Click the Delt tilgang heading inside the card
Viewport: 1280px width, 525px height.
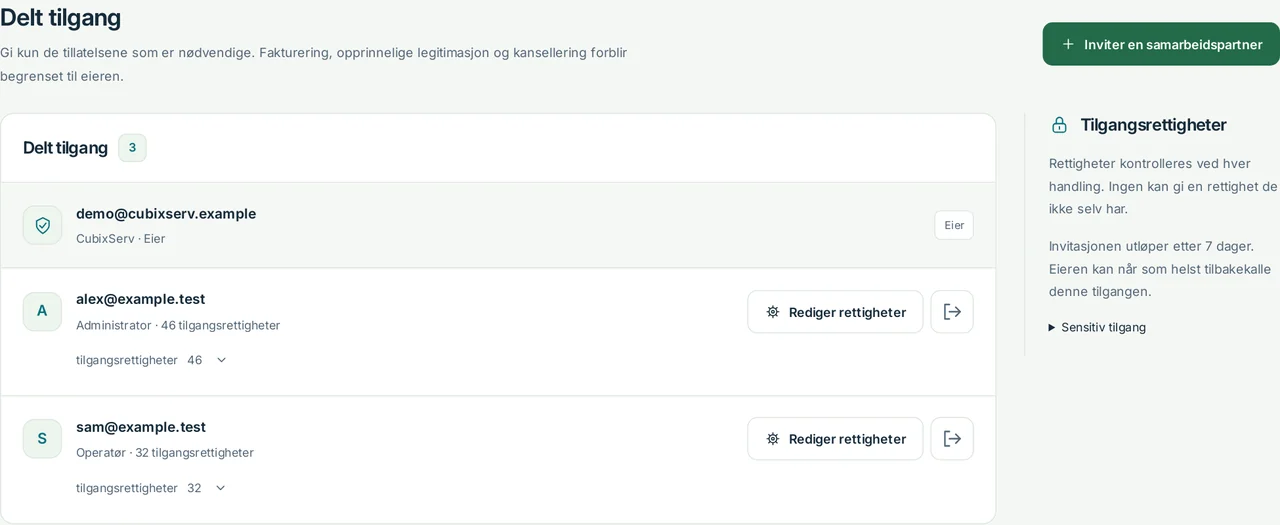point(65,148)
